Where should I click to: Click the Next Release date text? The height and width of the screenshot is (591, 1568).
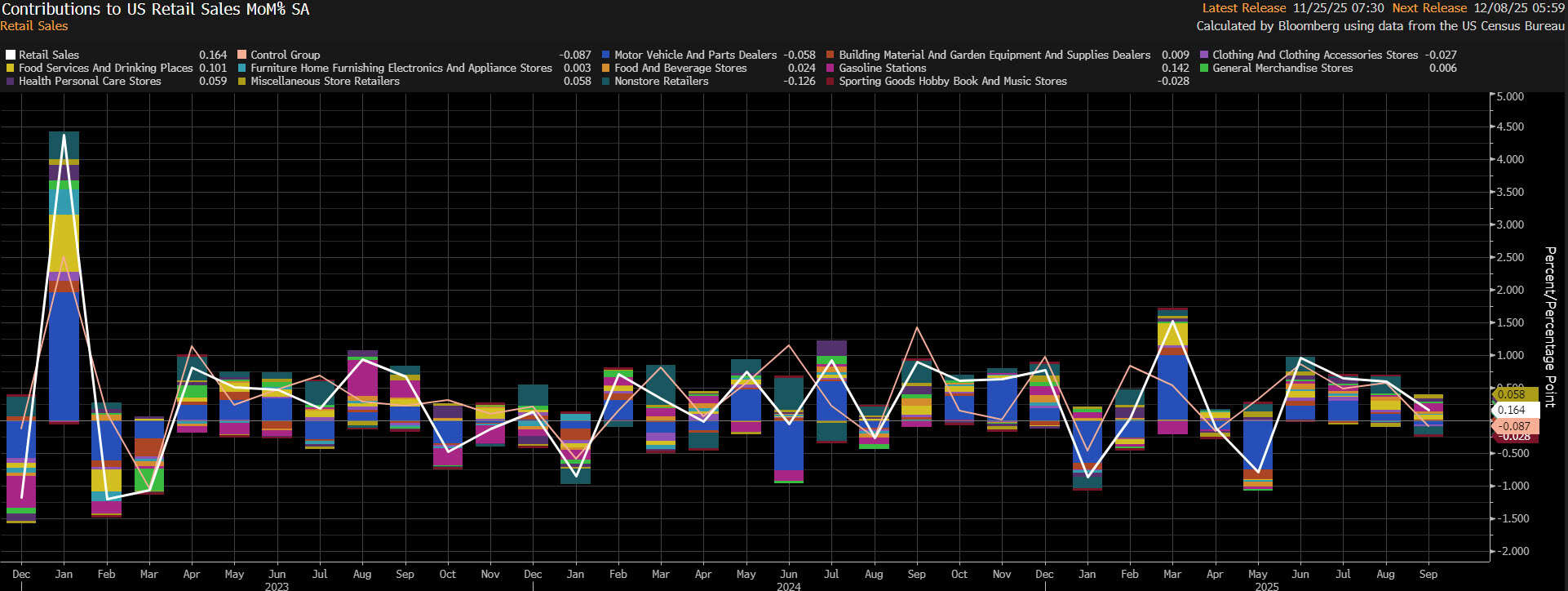click(1518, 8)
